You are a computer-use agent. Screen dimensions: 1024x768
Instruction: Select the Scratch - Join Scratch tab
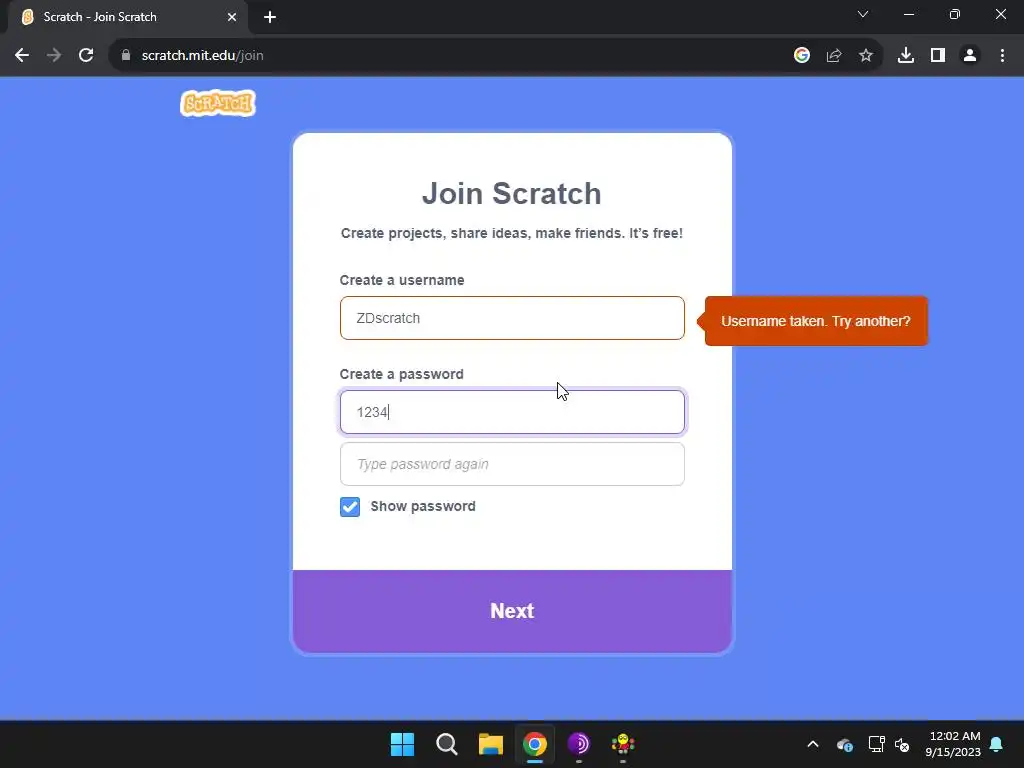[127, 17]
